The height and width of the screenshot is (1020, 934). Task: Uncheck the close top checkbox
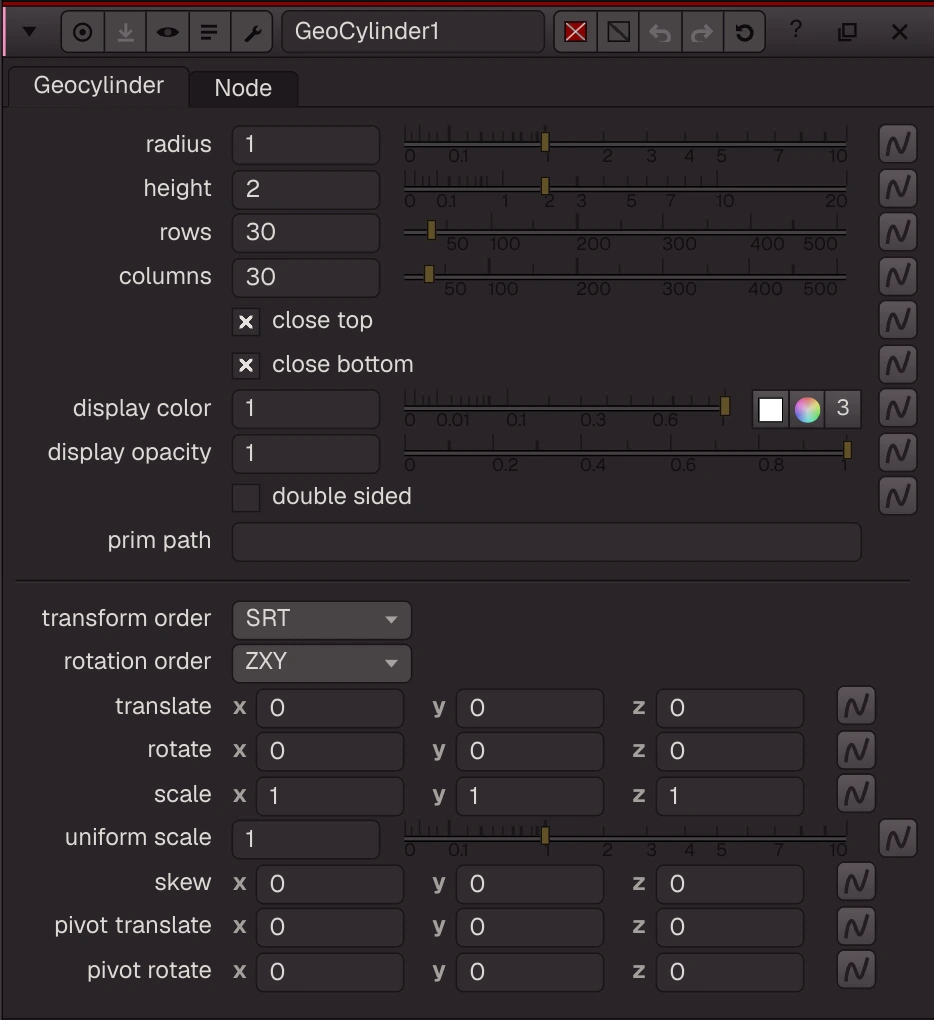(x=246, y=321)
